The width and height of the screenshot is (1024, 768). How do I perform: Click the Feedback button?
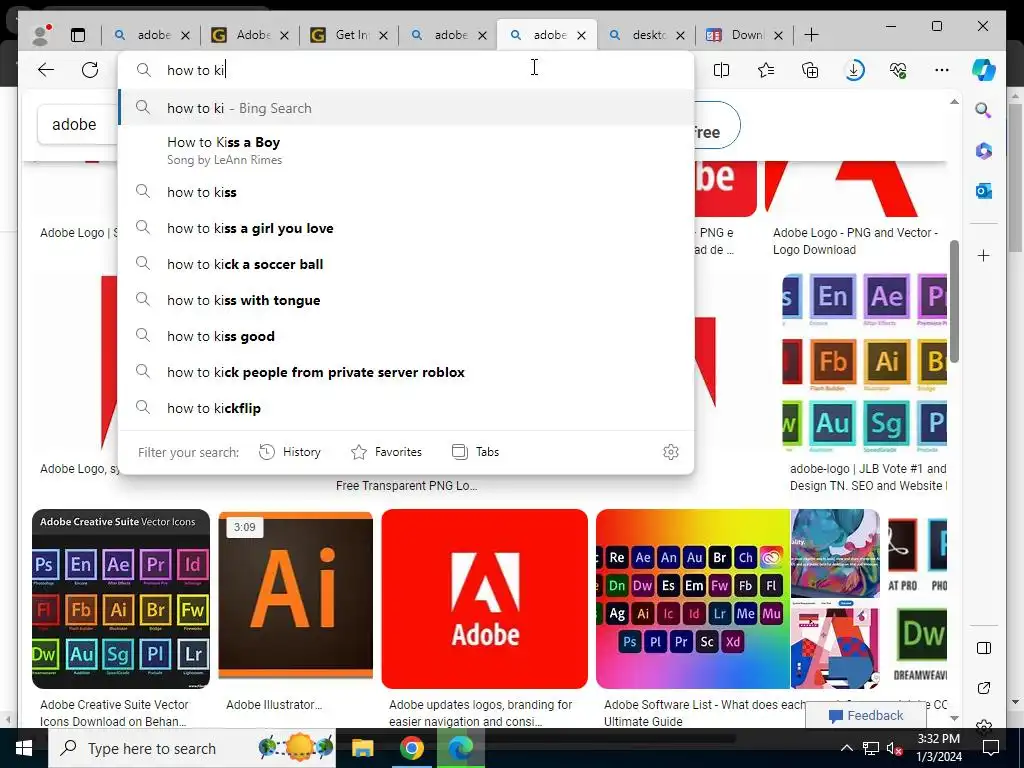866,715
